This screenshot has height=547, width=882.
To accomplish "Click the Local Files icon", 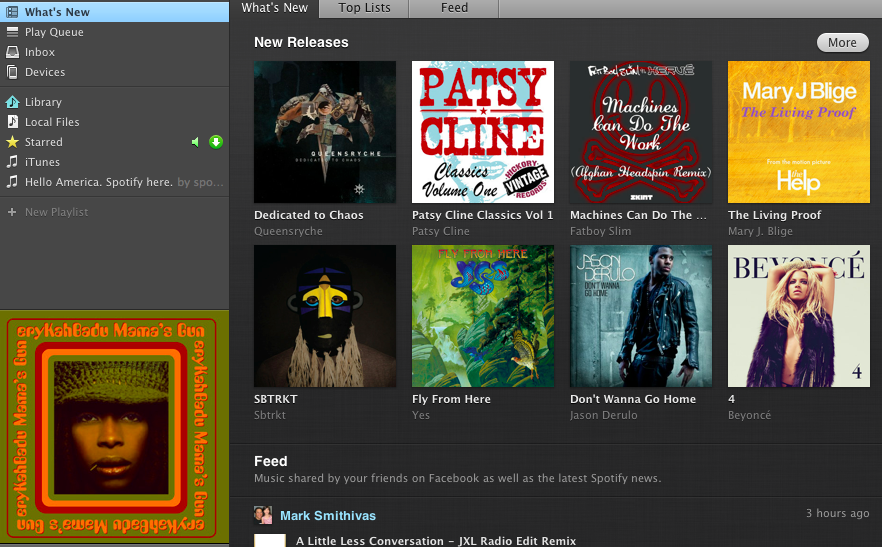I will pos(12,122).
